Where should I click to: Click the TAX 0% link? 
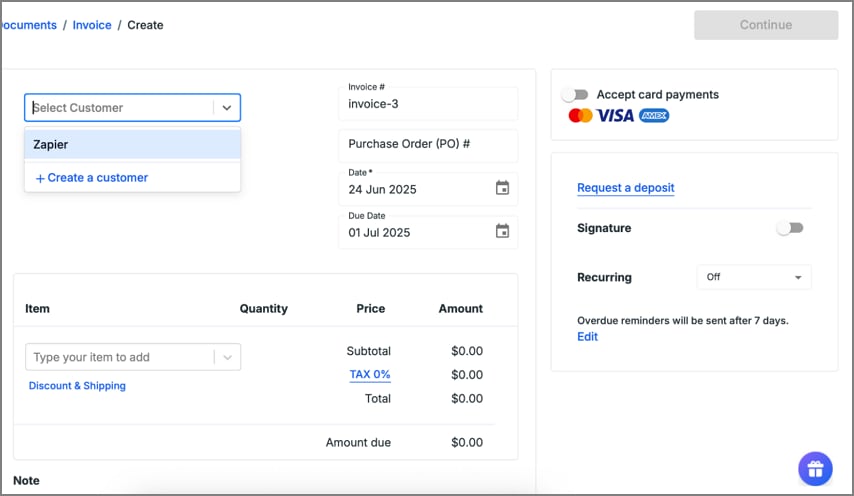[370, 375]
